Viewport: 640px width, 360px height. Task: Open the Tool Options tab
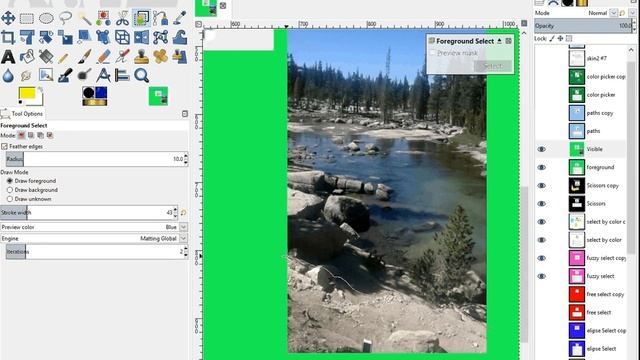(22, 114)
